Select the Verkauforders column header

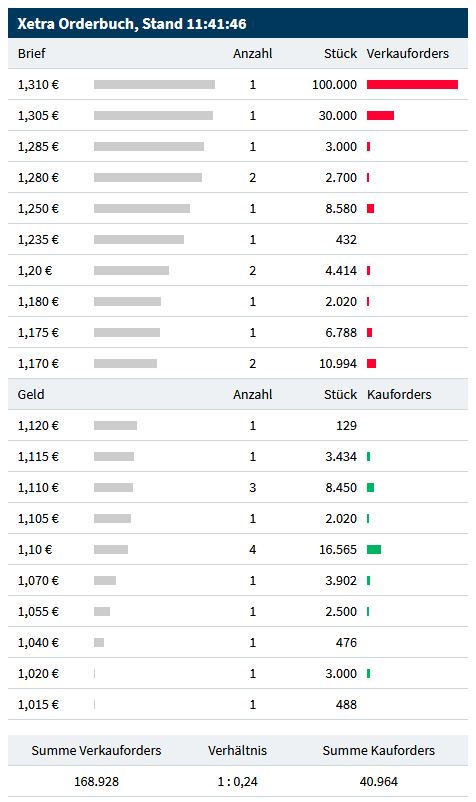[x=407, y=53]
